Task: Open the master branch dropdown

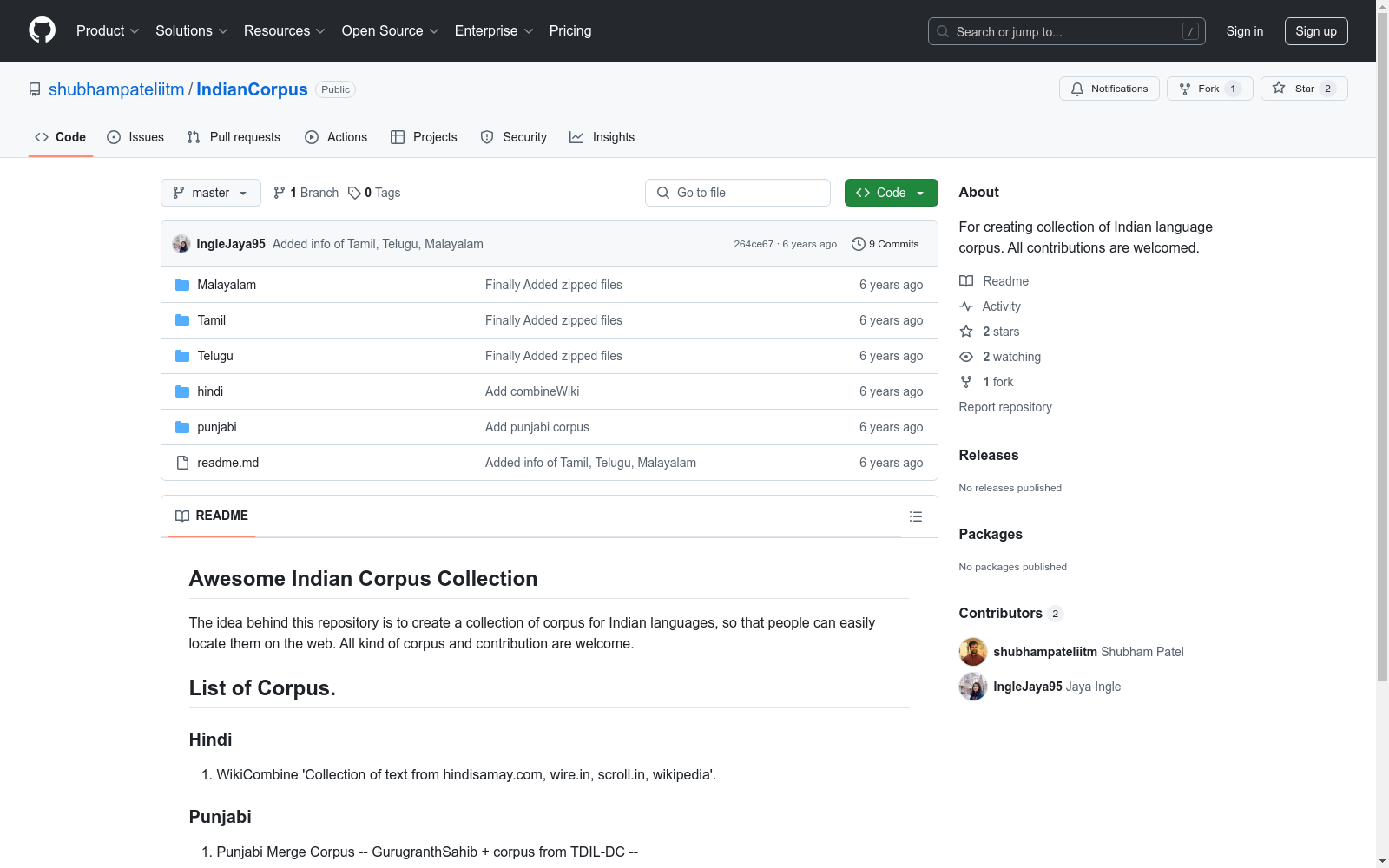Action: coord(211,193)
